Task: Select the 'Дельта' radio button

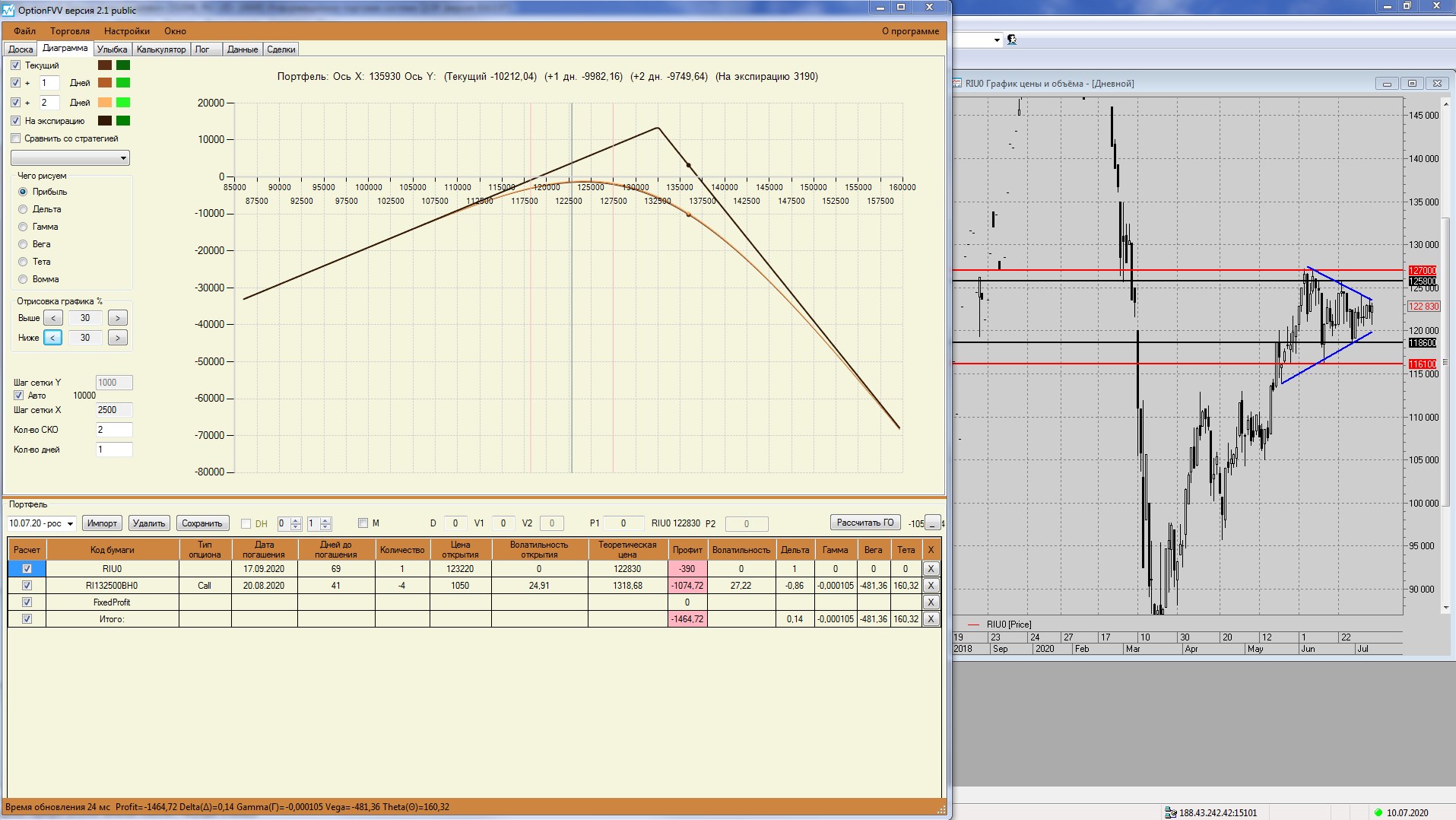Action: point(23,209)
